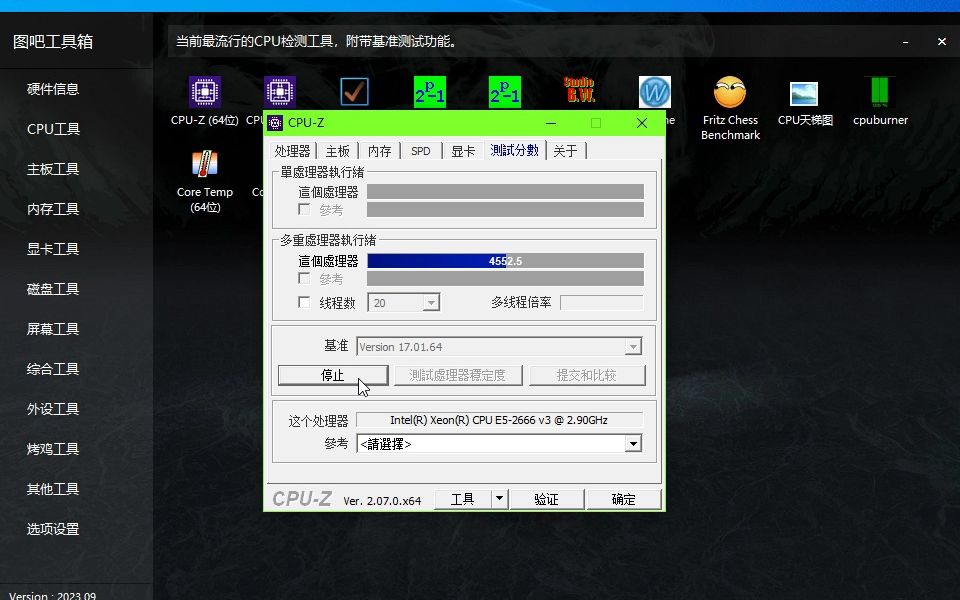Image resolution: width=960 pixels, height=600 pixels.
Task: Click the 停止 button
Action: point(333,375)
